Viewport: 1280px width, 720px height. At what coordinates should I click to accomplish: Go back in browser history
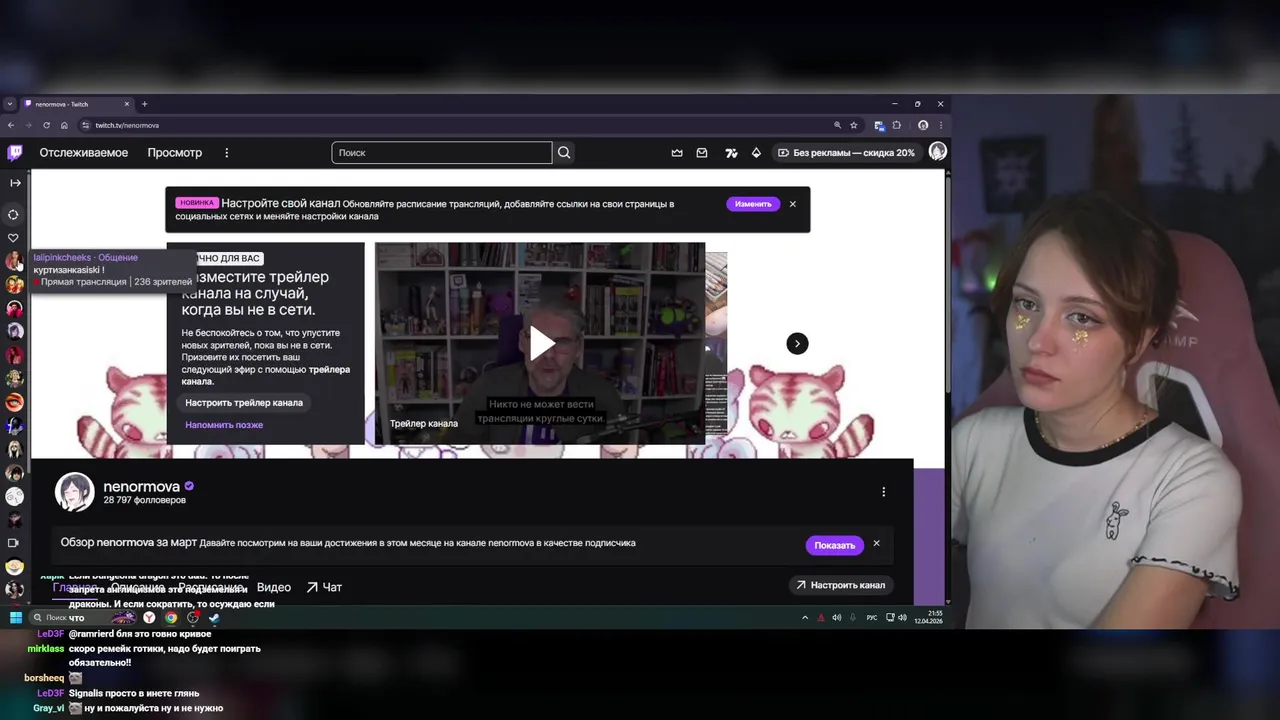(x=11, y=125)
